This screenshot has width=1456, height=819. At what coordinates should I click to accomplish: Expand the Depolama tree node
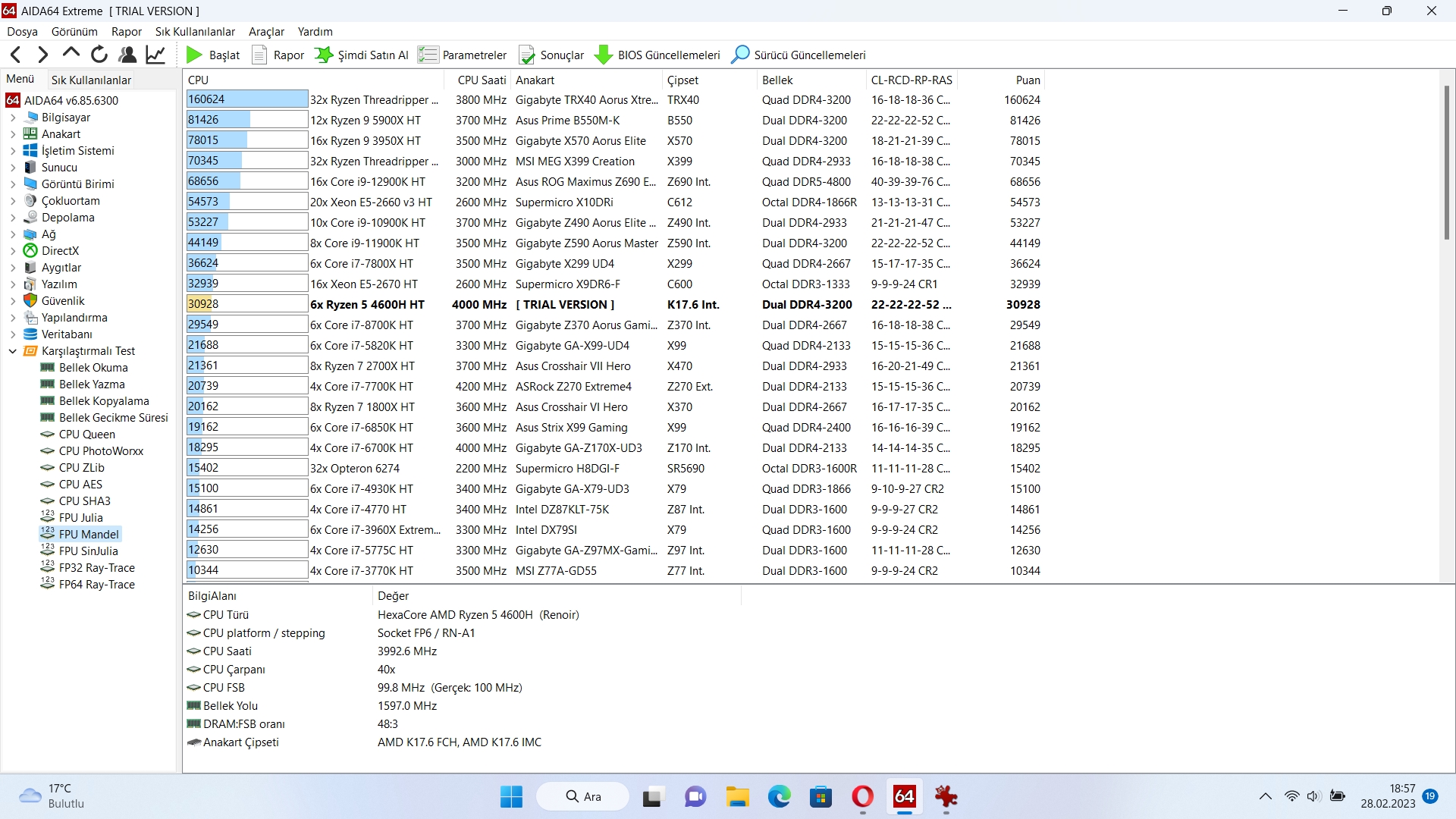click(13, 218)
